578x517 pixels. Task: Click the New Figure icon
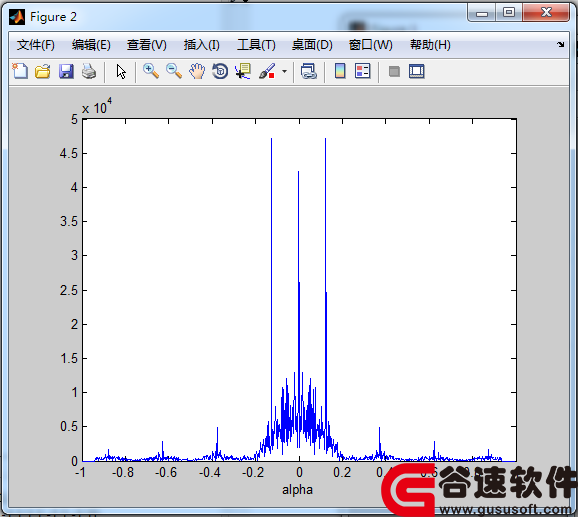click(20, 71)
